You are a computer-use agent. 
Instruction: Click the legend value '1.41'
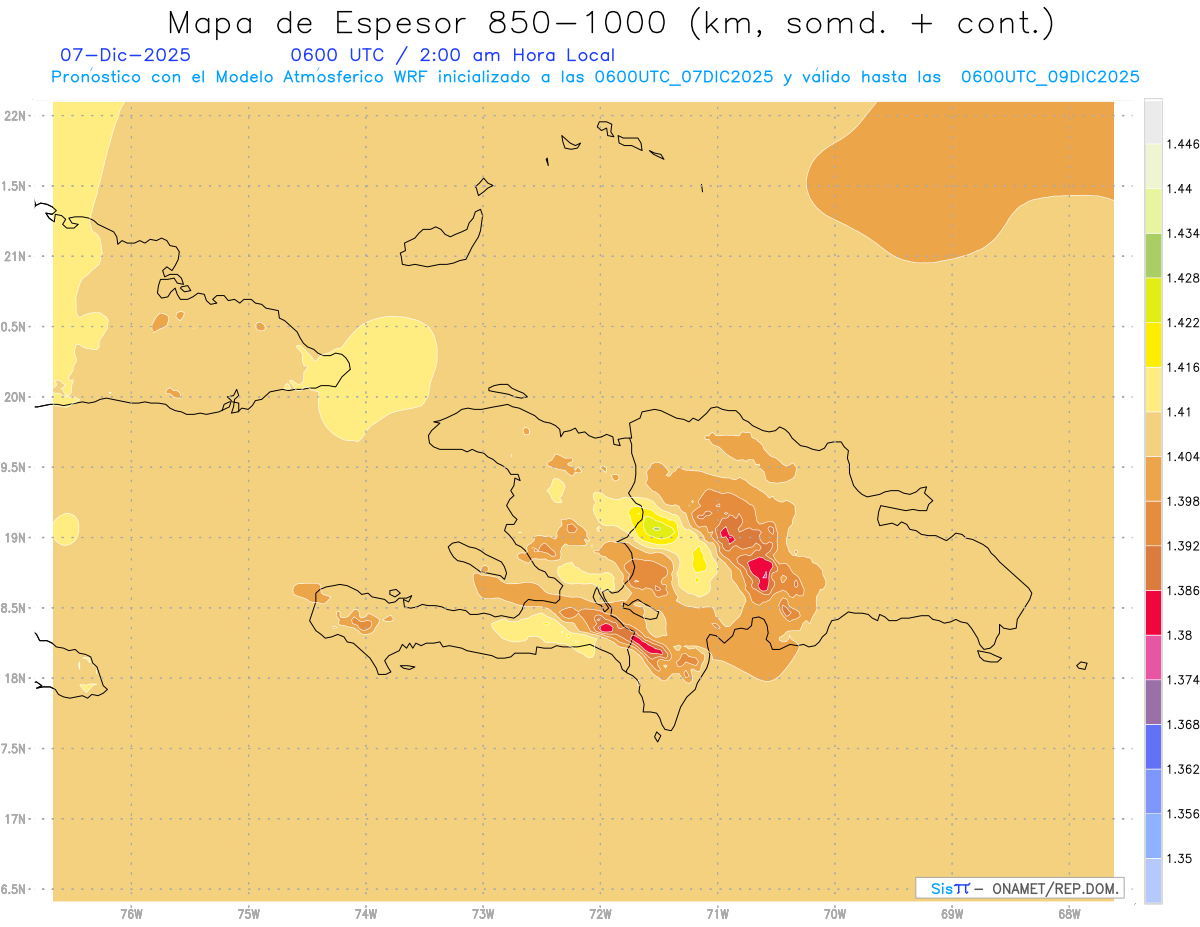click(1179, 411)
